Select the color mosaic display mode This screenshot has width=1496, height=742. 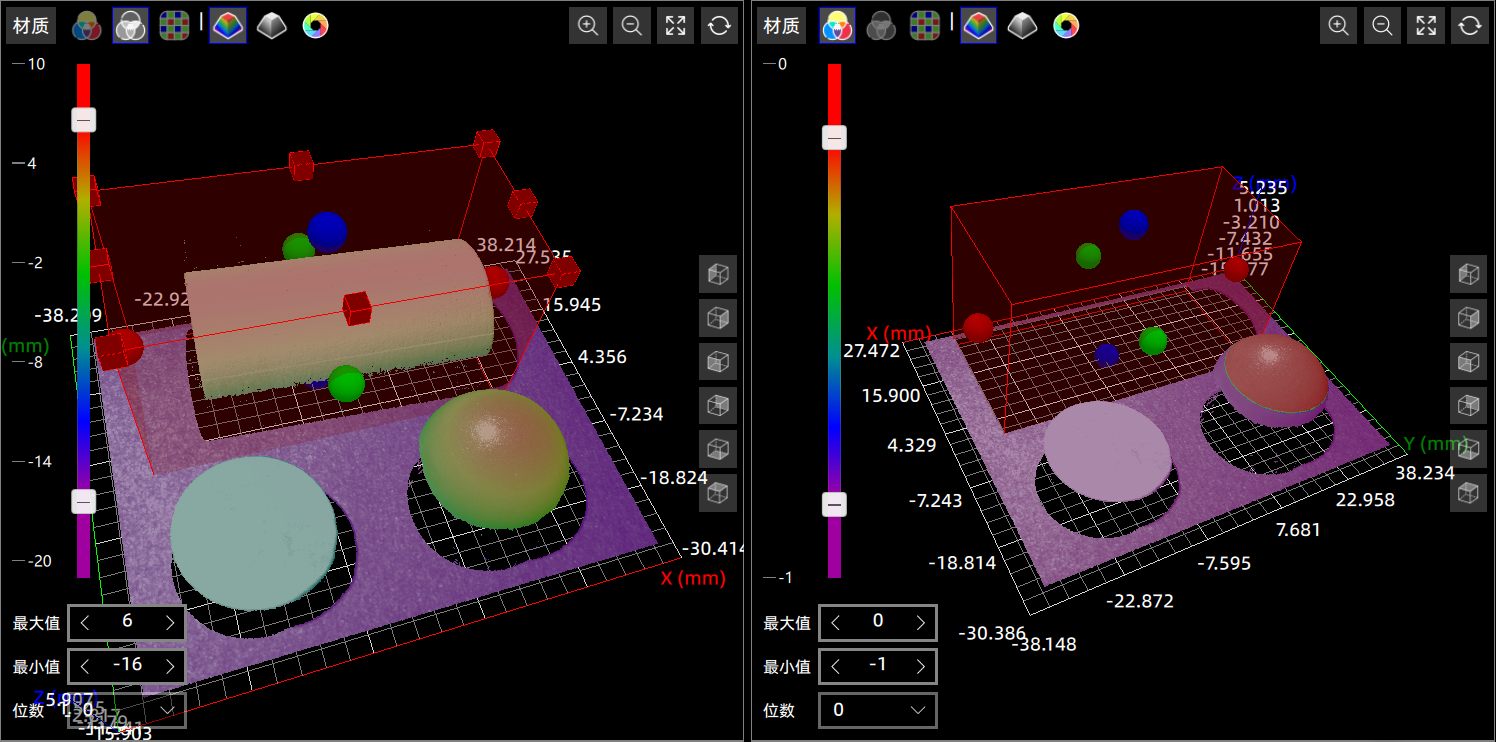click(174, 25)
